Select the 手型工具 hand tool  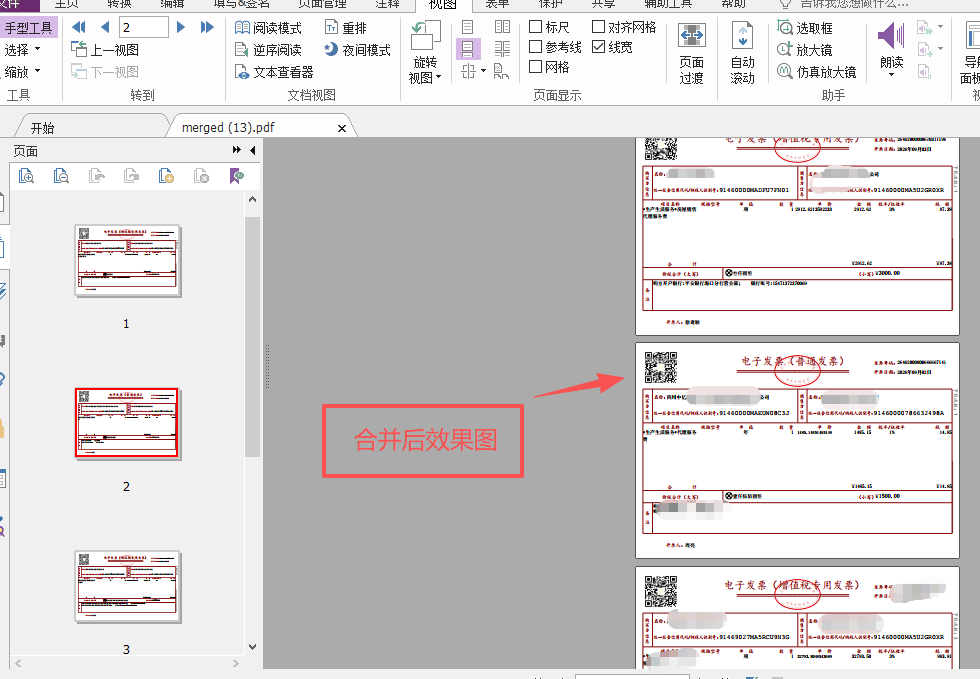(x=29, y=28)
